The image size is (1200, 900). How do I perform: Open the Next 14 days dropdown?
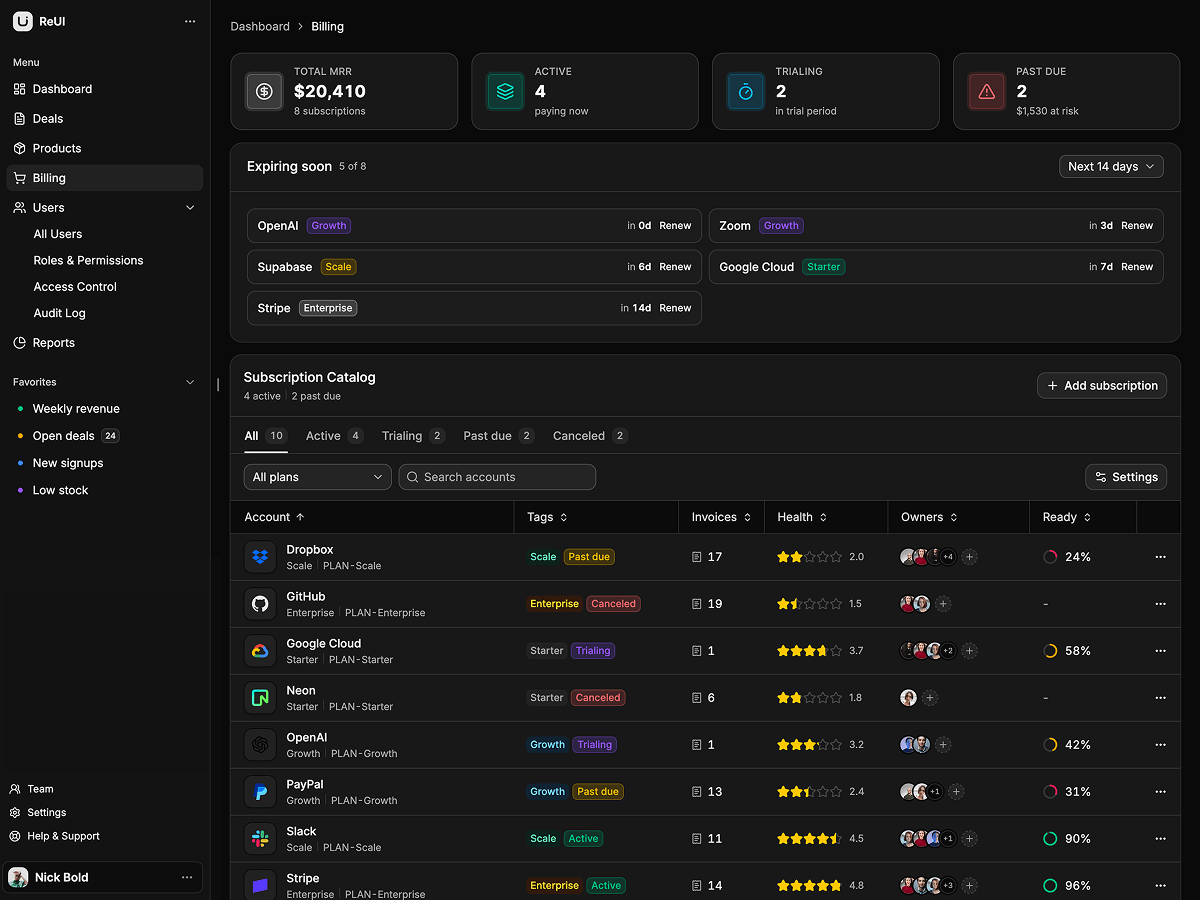tap(1111, 167)
